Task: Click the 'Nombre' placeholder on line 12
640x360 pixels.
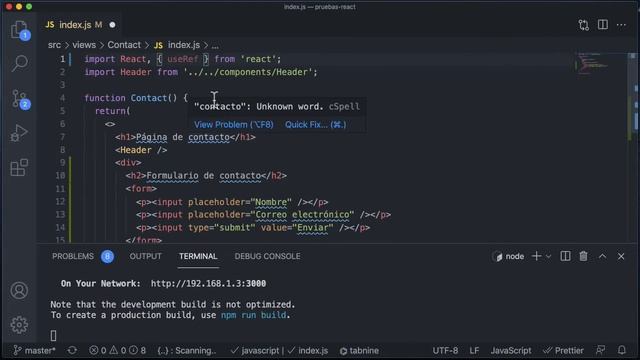Action: [x=271, y=202]
